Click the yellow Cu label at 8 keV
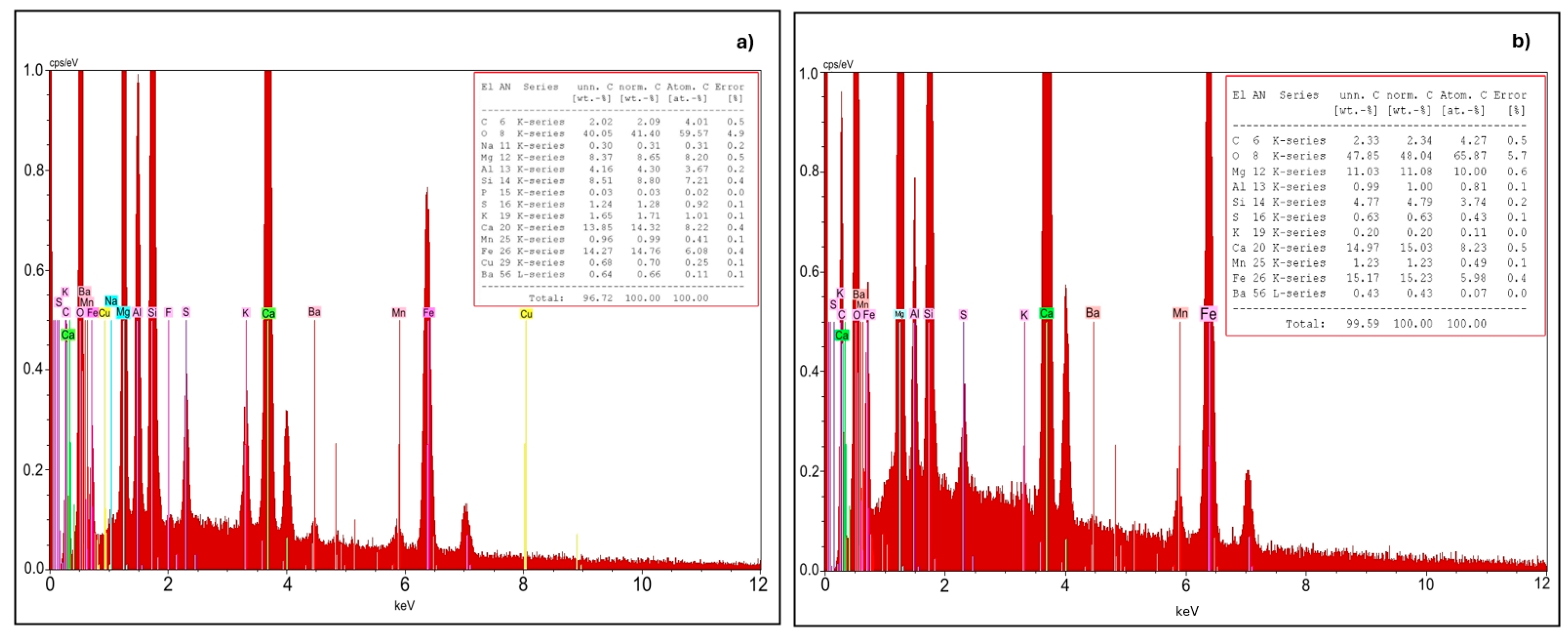Screen dimensions: 1568x639 click(526, 314)
